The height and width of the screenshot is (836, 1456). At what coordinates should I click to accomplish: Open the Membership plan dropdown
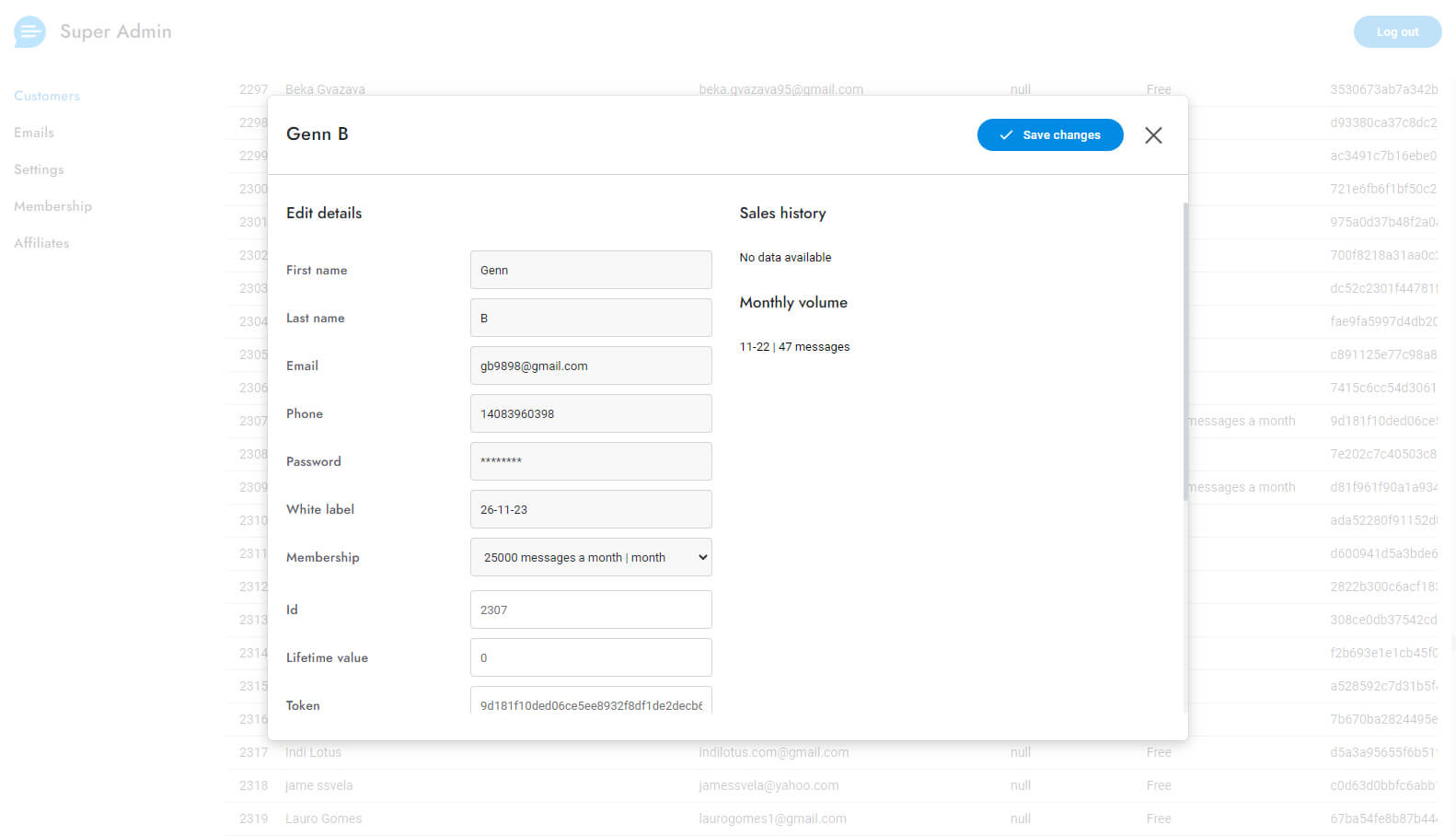[x=591, y=557]
